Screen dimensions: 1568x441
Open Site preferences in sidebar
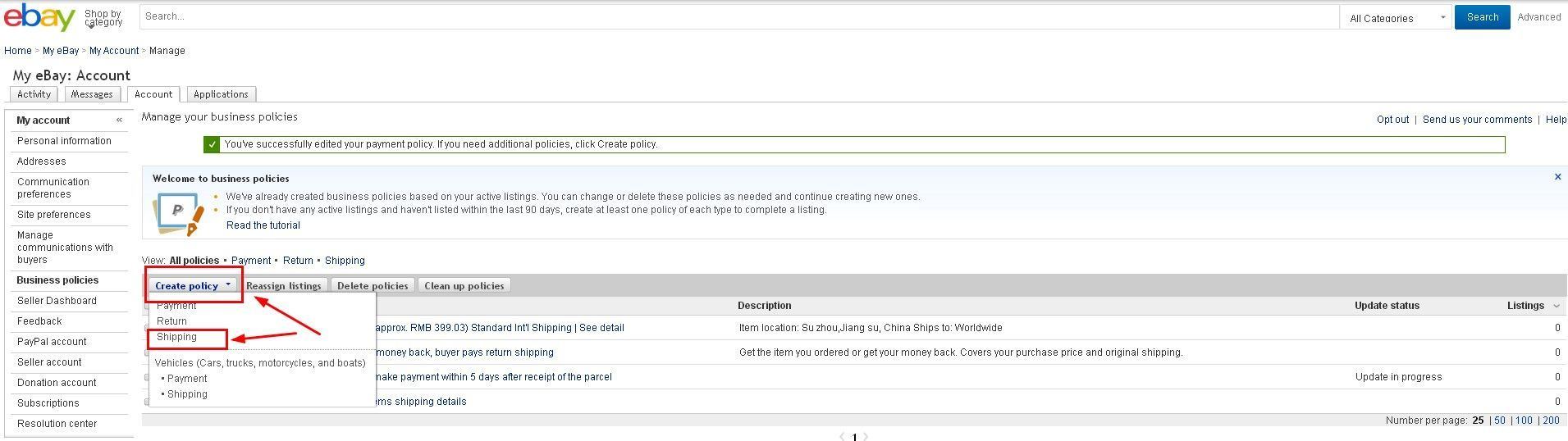pos(54,215)
